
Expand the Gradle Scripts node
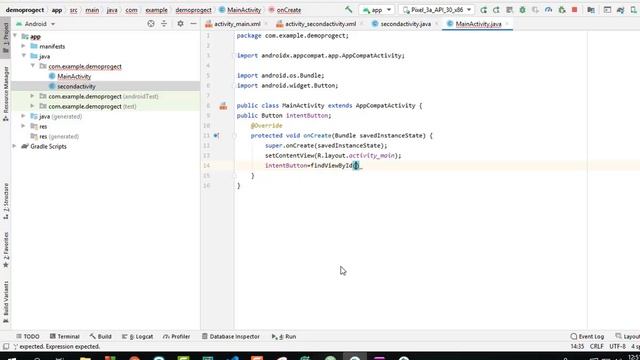tap(15, 146)
